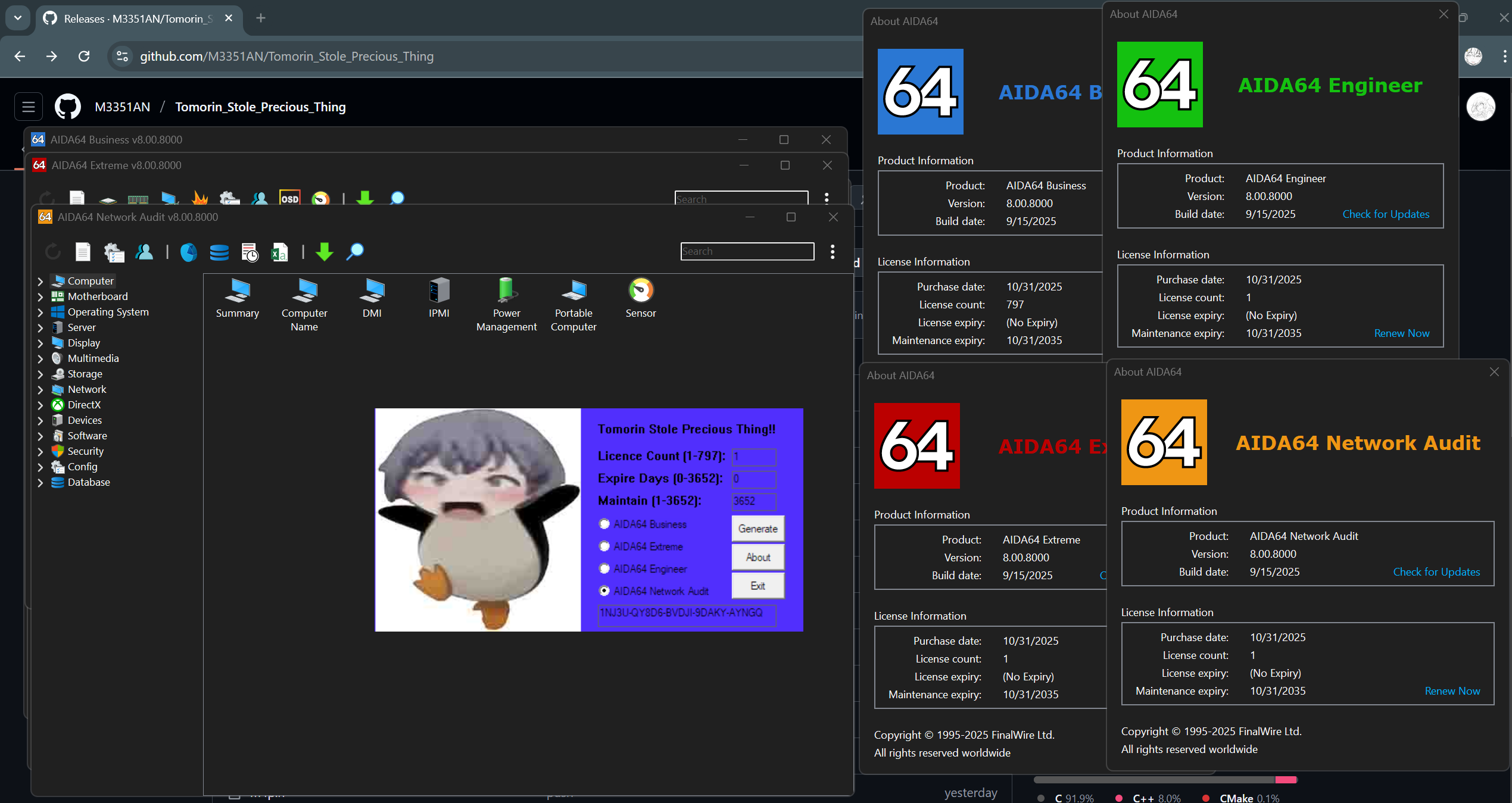
Task: Expand the Display tree node
Action: (40, 343)
